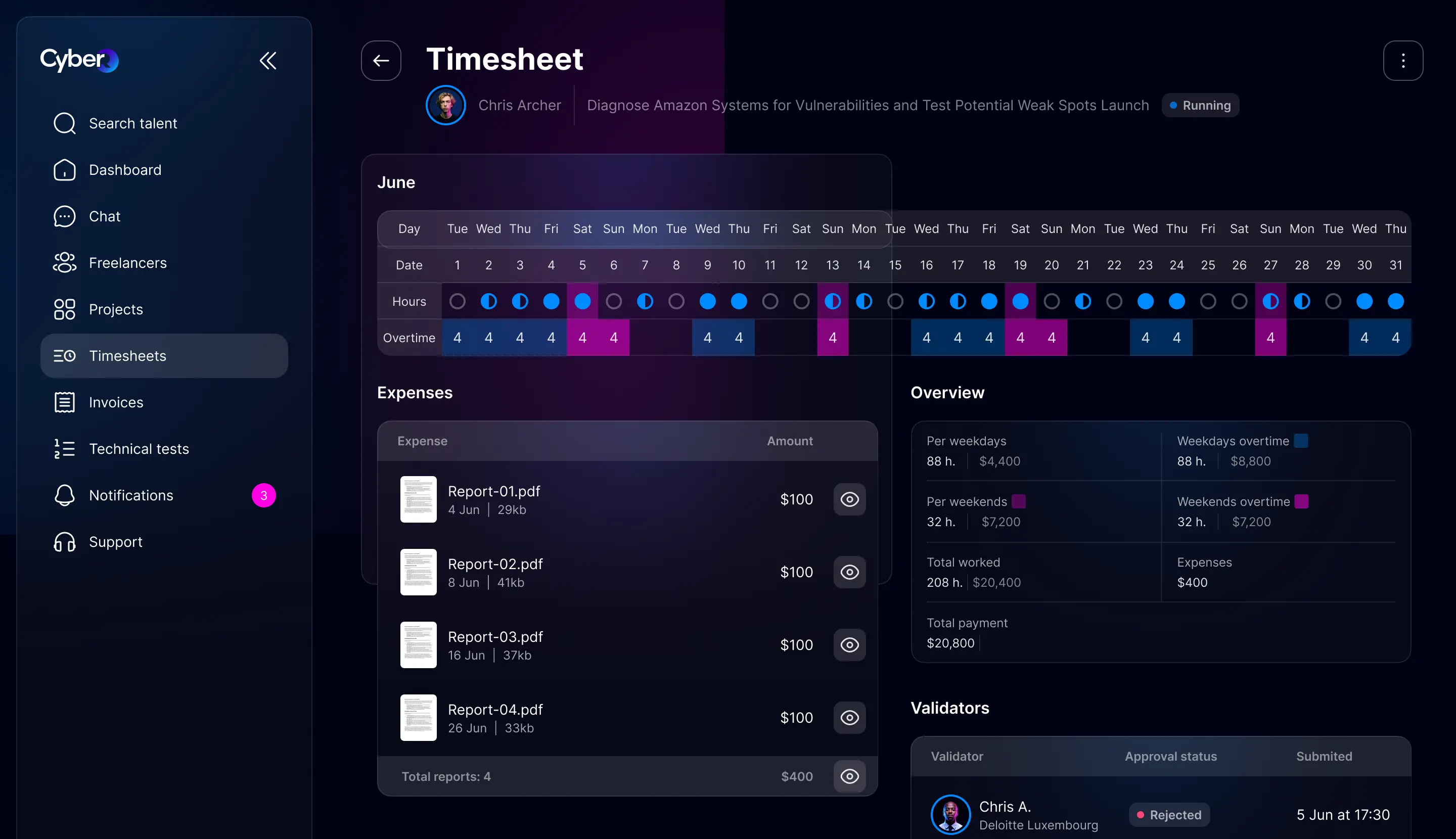Open Dashboard via the home icon
Viewport: 1456px width, 839px height.
tap(65, 170)
